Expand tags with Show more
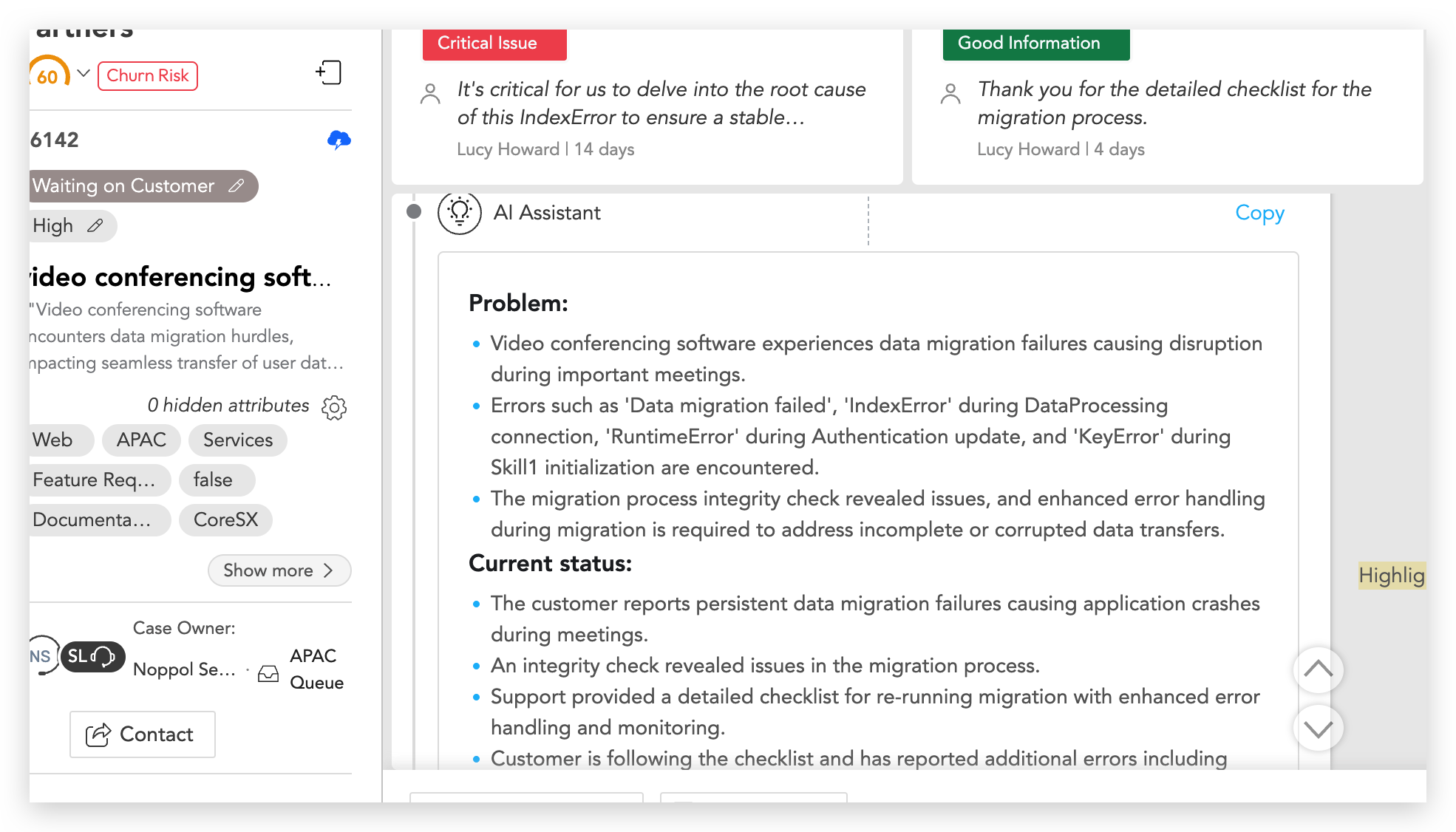This screenshot has width=1456, height=832. pos(279,570)
